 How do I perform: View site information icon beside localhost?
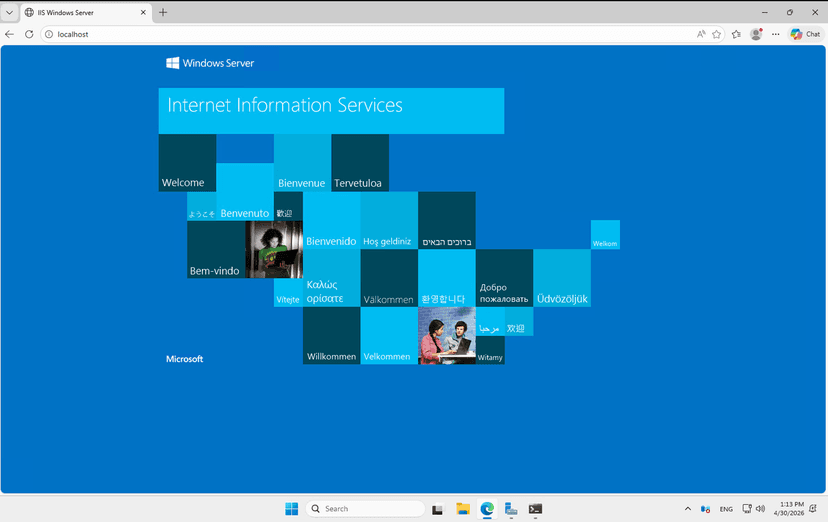49,34
